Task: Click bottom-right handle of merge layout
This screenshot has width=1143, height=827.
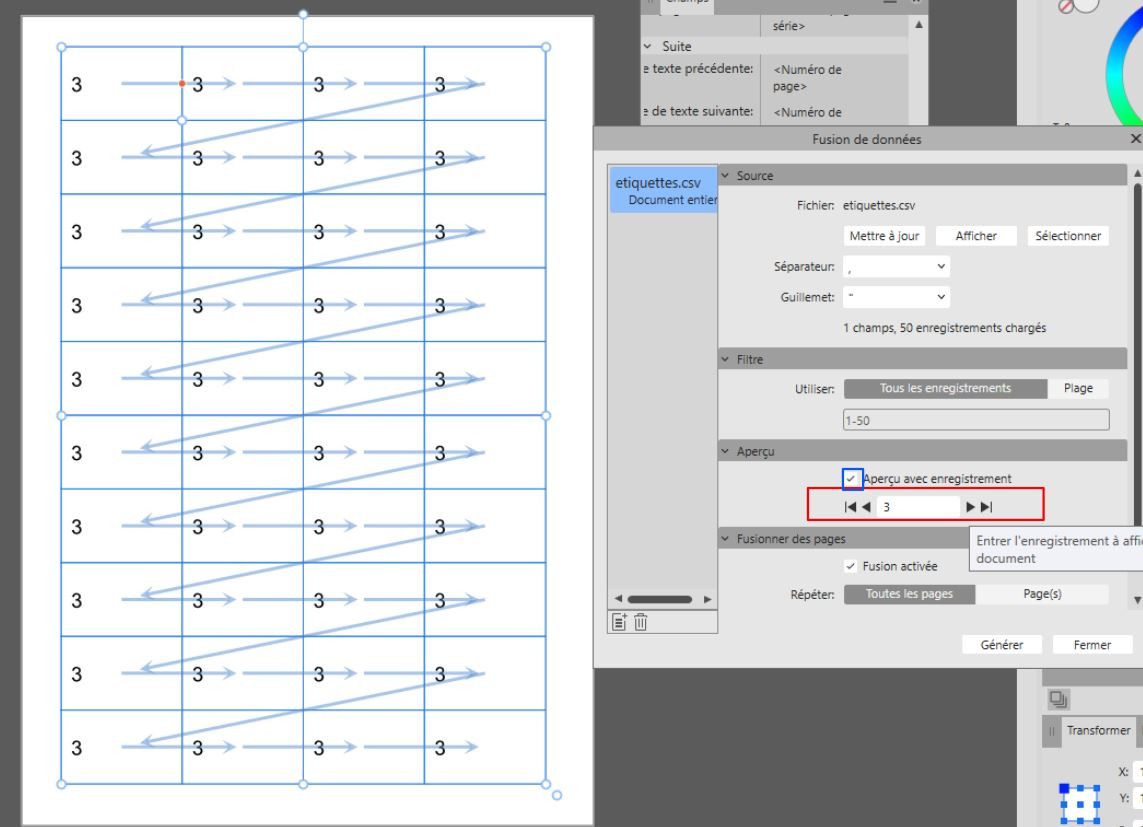Action: pyautogui.click(x=546, y=784)
